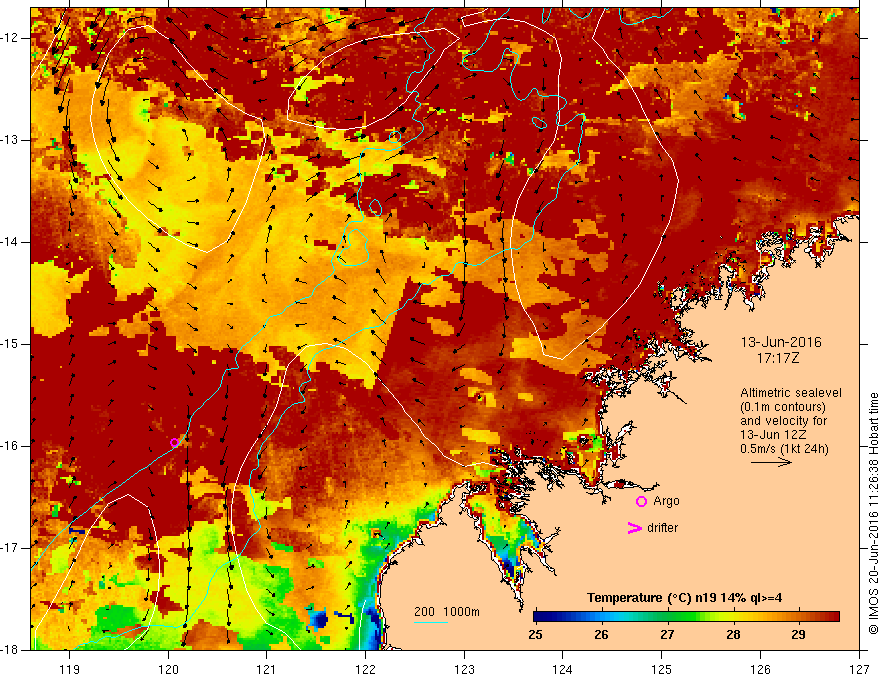Image resolution: width=880 pixels, height=680 pixels.
Task: Click the latitude axis label '-16'
Action: point(10,446)
